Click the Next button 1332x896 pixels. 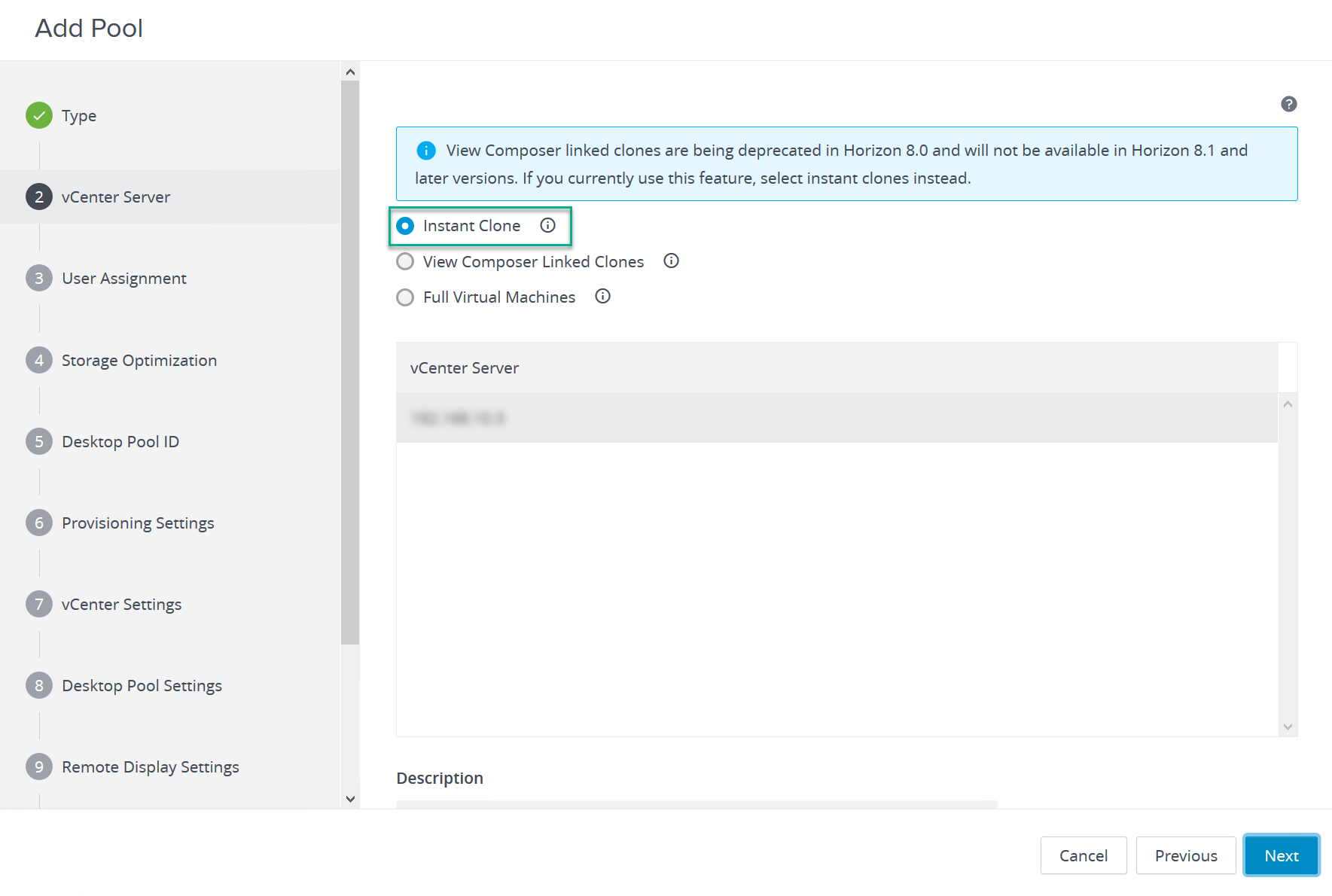tap(1281, 855)
